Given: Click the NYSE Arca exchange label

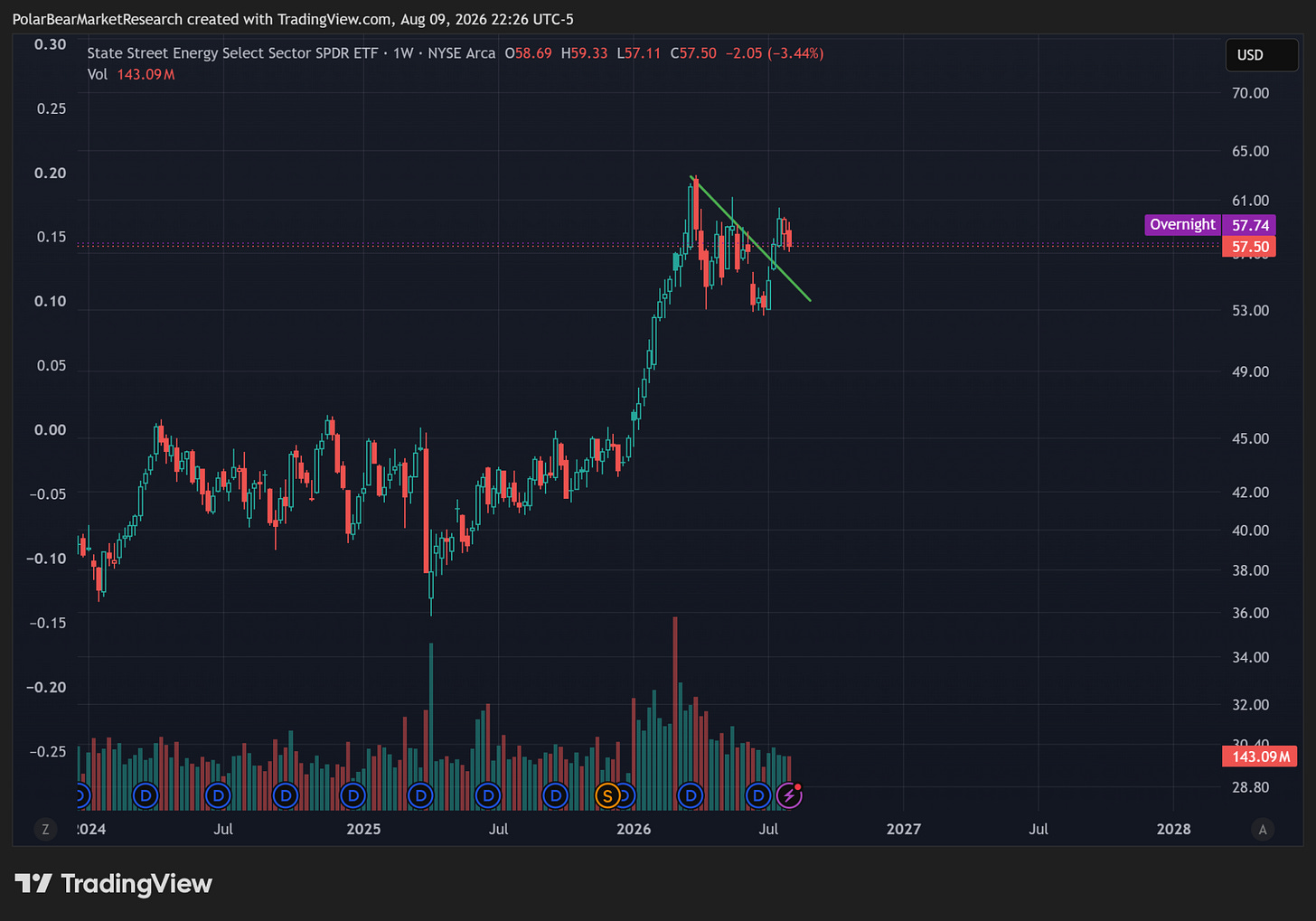Looking at the screenshot, I should coord(462,53).
